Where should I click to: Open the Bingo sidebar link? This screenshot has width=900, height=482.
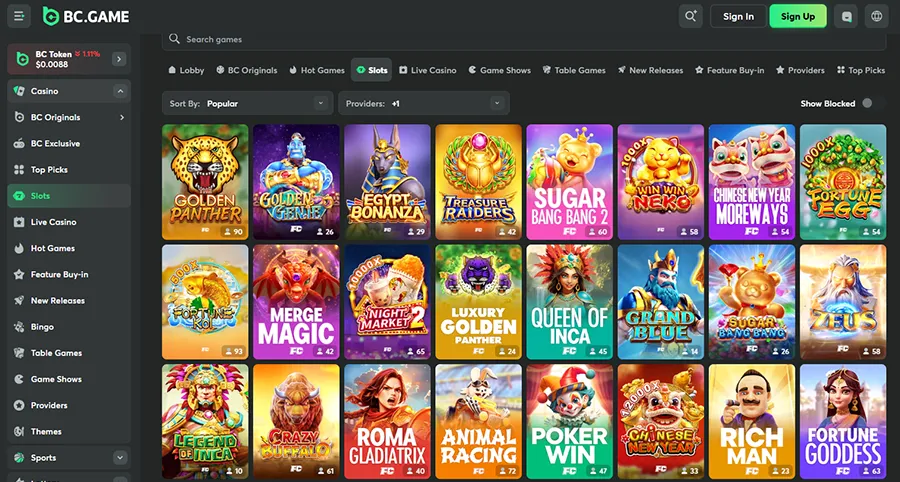(x=69, y=327)
